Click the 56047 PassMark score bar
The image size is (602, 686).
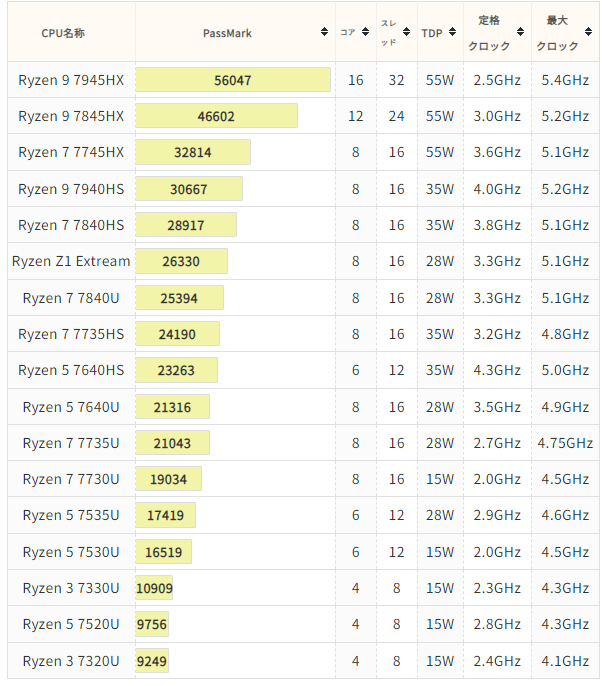pyautogui.click(x=233, y=80)
